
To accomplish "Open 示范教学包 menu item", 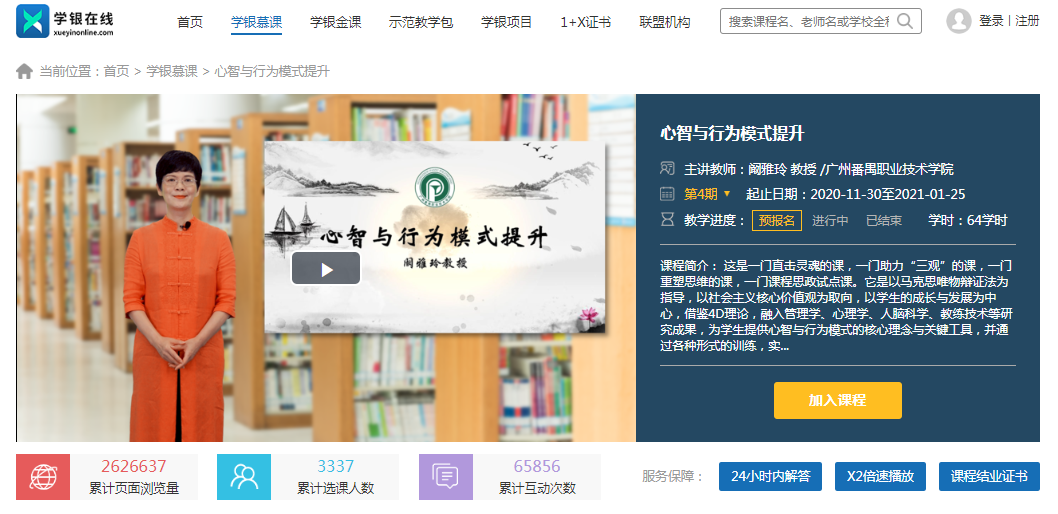I will click(421, 22).
